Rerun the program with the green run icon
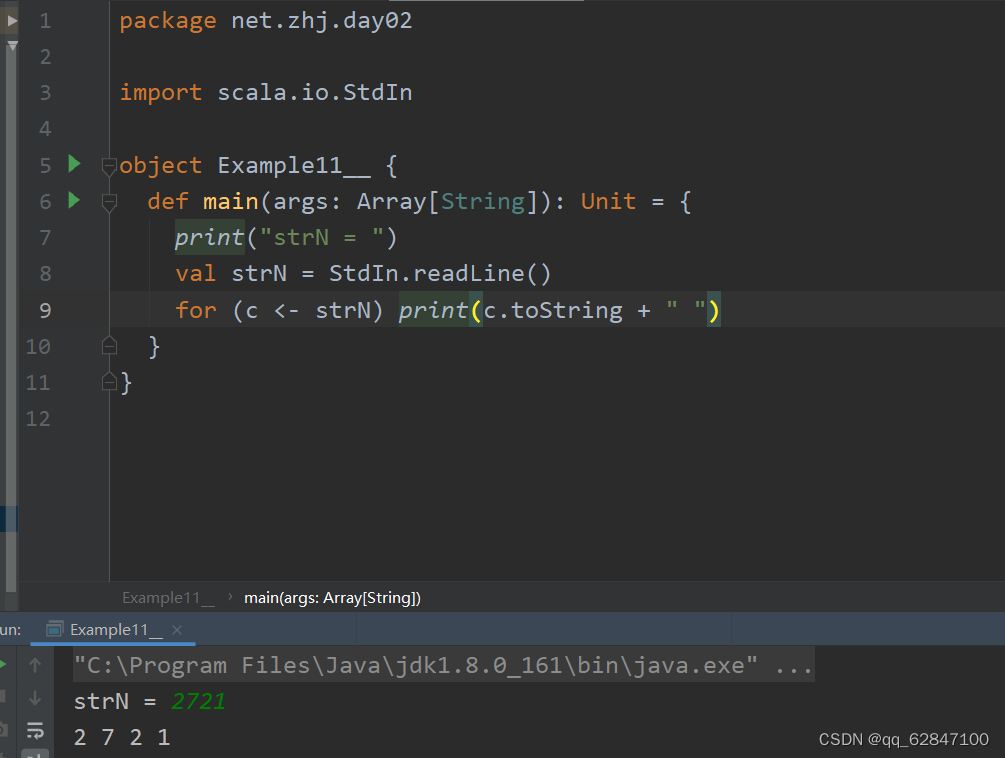Screen dimensions: 1005x758 [x=3, y=664]
